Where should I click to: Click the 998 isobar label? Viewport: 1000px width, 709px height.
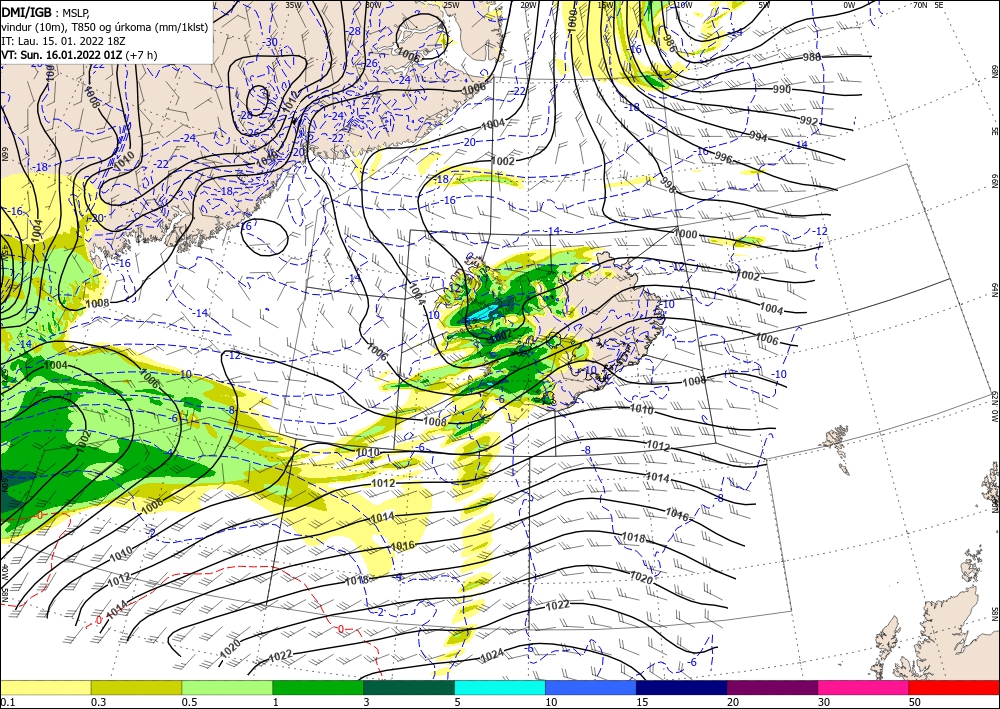(x=667, y=185)
